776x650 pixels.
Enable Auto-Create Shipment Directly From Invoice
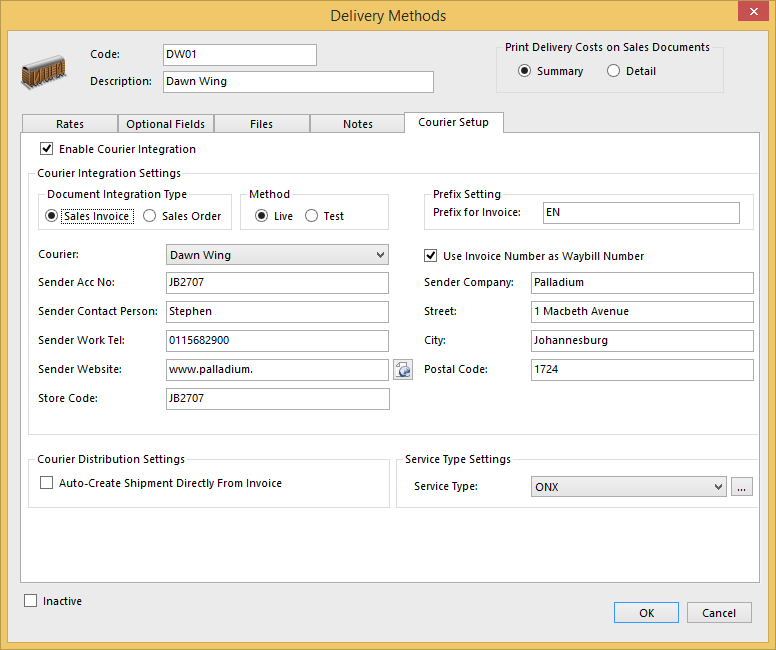coord(47,483)
